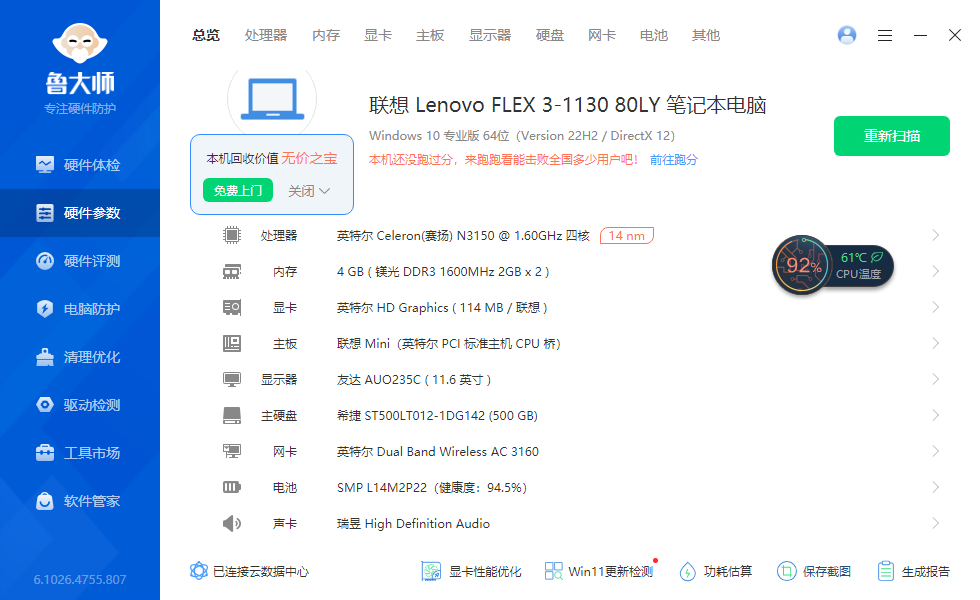The height and width of the screenshot is (600, 980).
Task: Expand the 主板 row chevron
Action: [x=936, y=343]
